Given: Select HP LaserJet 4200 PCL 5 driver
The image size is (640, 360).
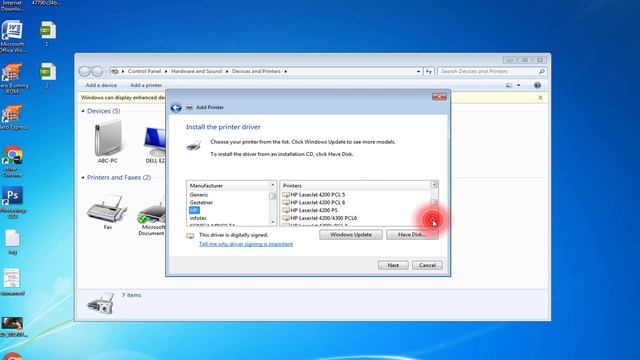Looking at the screenshot, I should (x=313, y=195).
